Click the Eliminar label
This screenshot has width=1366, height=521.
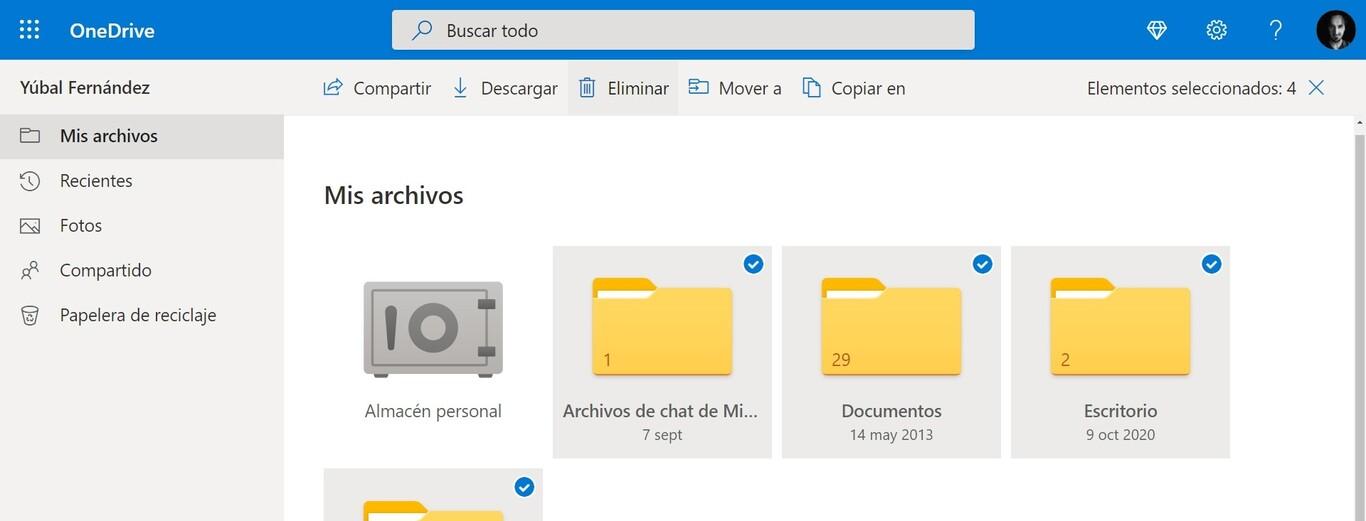pyautogui.click(x=638, y=88)
